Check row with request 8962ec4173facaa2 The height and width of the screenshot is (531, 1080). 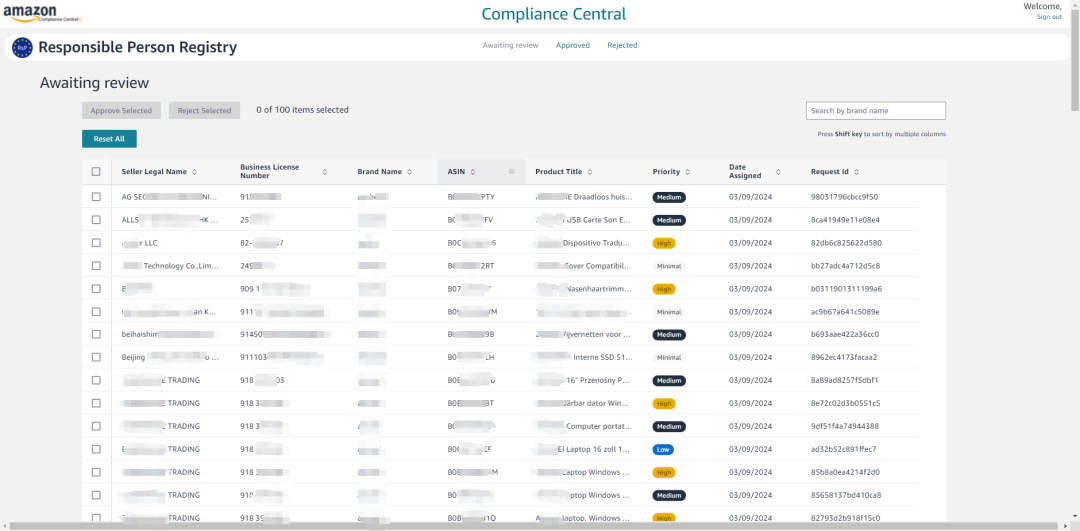(x=96, y=357)
